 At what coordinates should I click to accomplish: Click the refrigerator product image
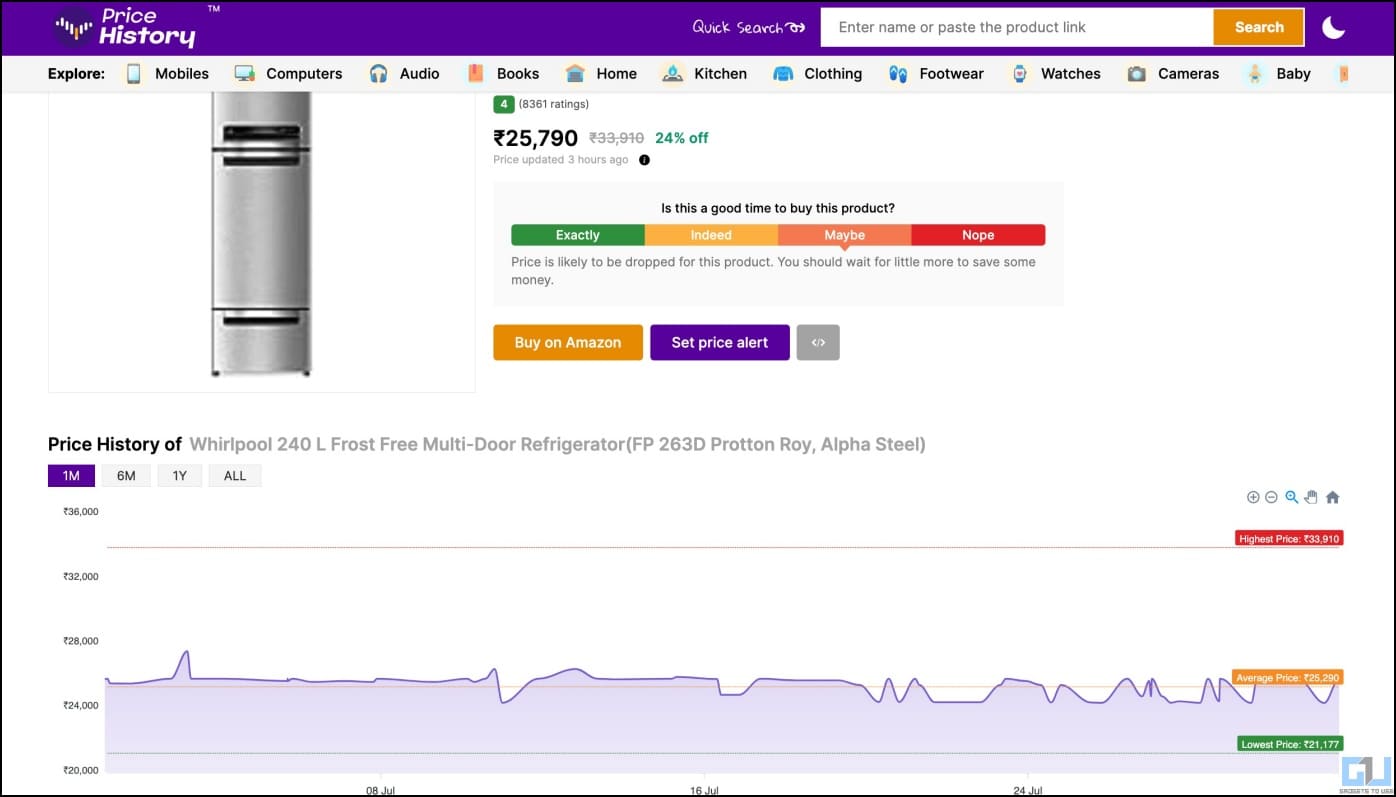[262, 235]
